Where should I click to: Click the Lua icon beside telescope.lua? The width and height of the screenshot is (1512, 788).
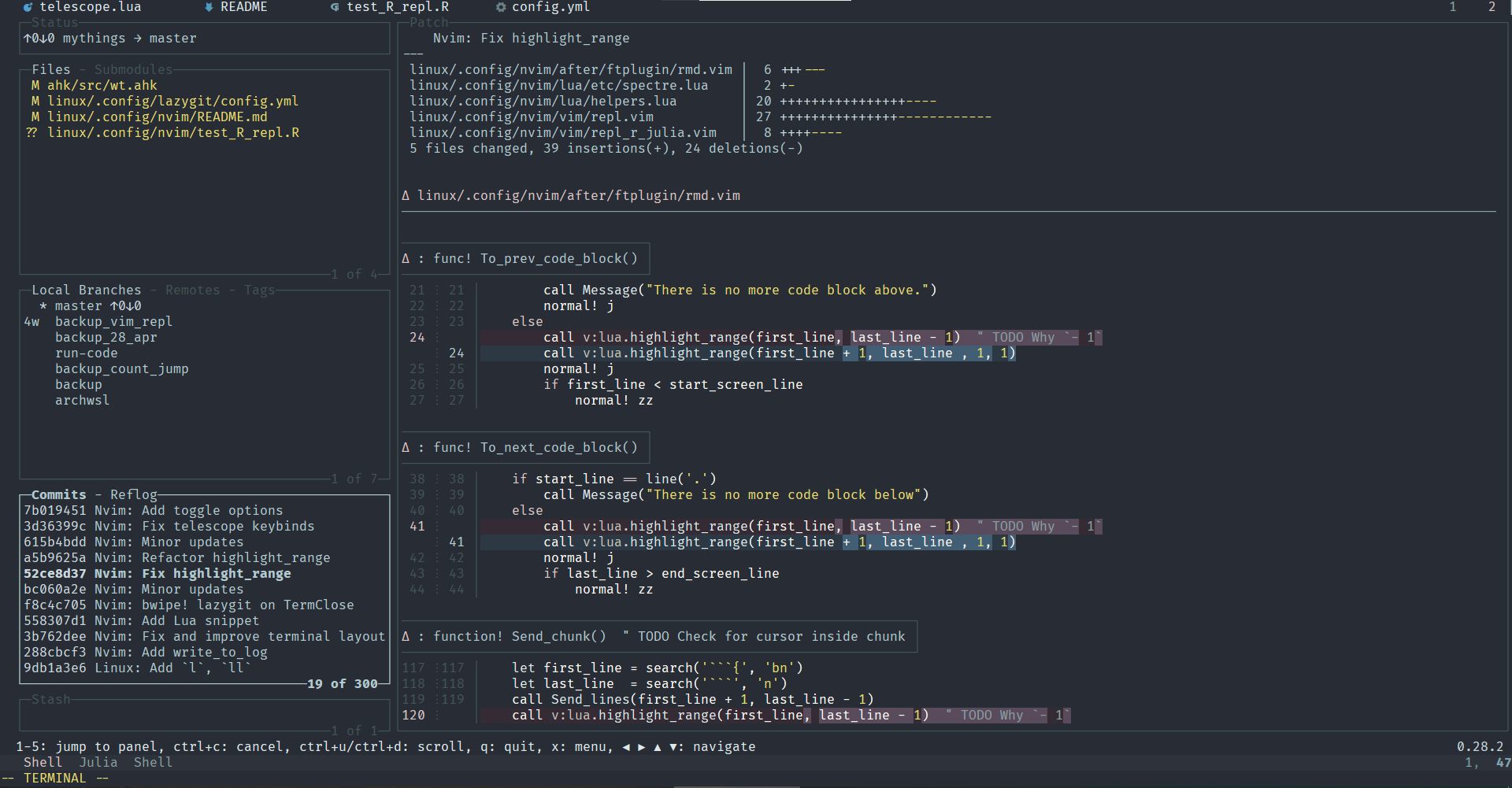(28, 7)
